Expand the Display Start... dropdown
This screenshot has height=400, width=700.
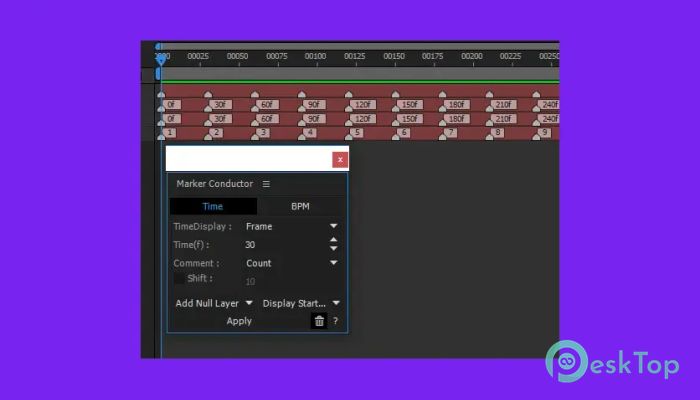coord(301,303)
